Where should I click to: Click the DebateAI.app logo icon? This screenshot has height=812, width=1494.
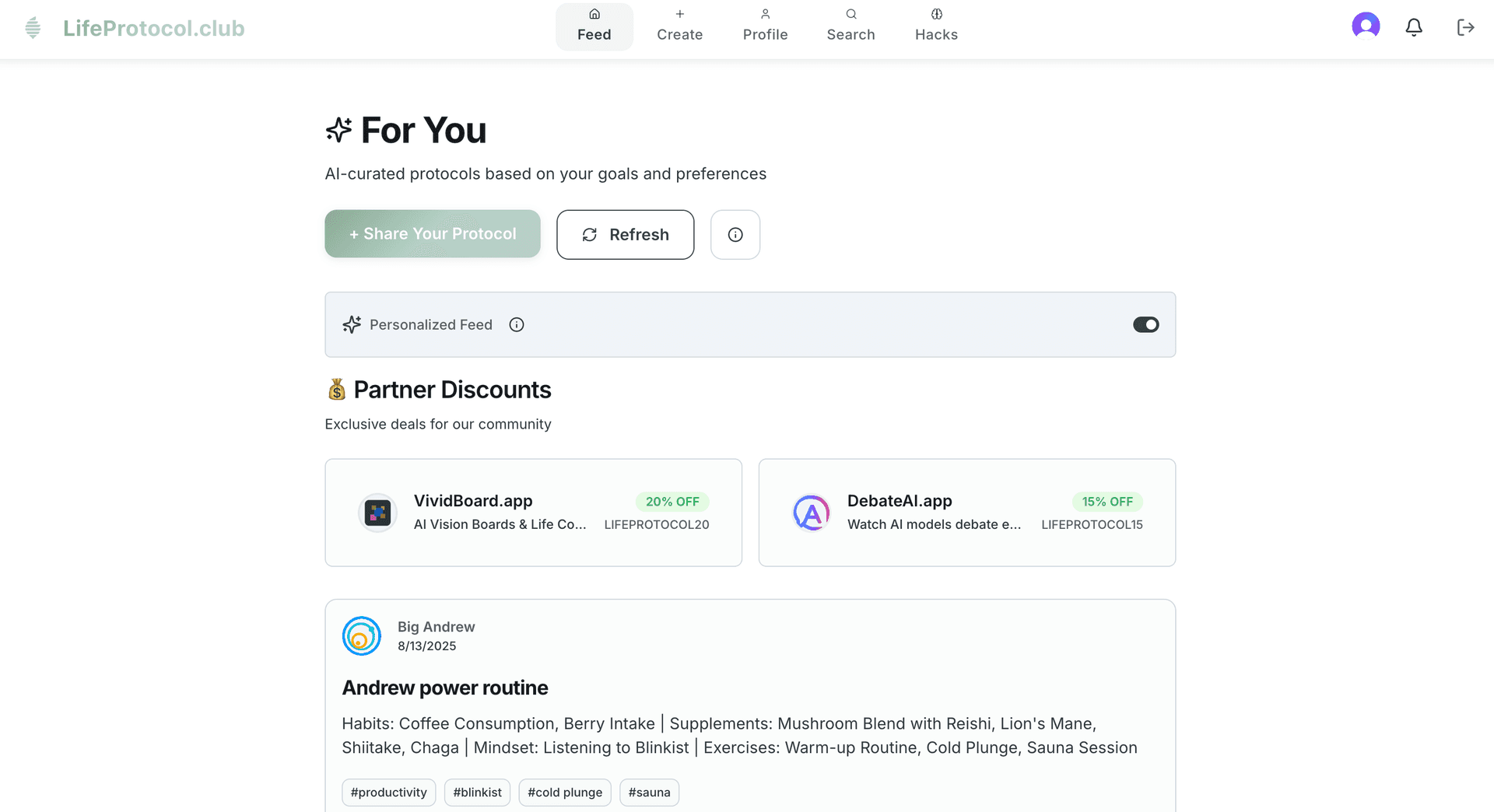point(811,513)
